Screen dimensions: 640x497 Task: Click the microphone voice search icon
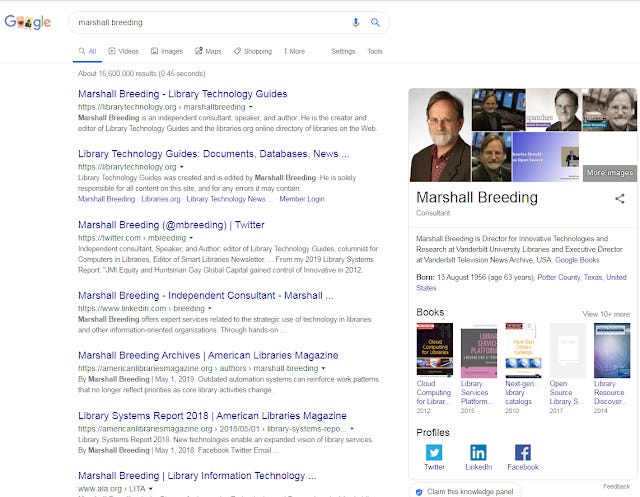(356, 22)
